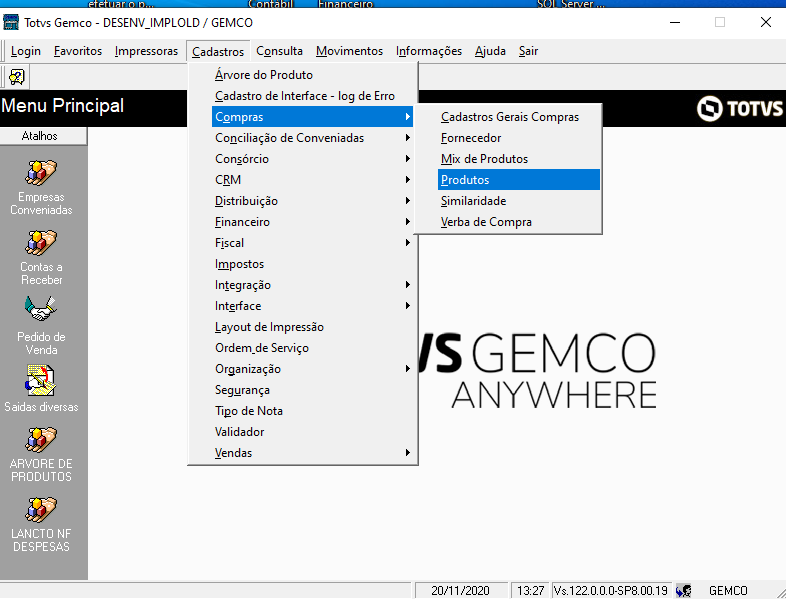Select Árvore do Produto in Cadastros menu

tap(302, 75)
